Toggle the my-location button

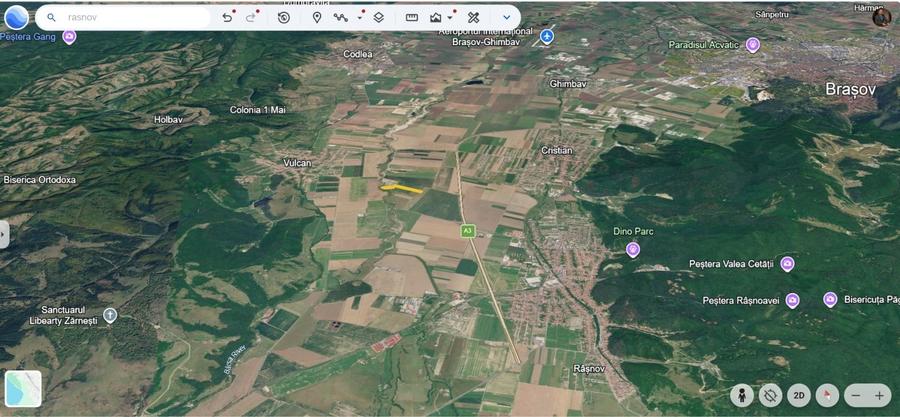pos(770,395)
